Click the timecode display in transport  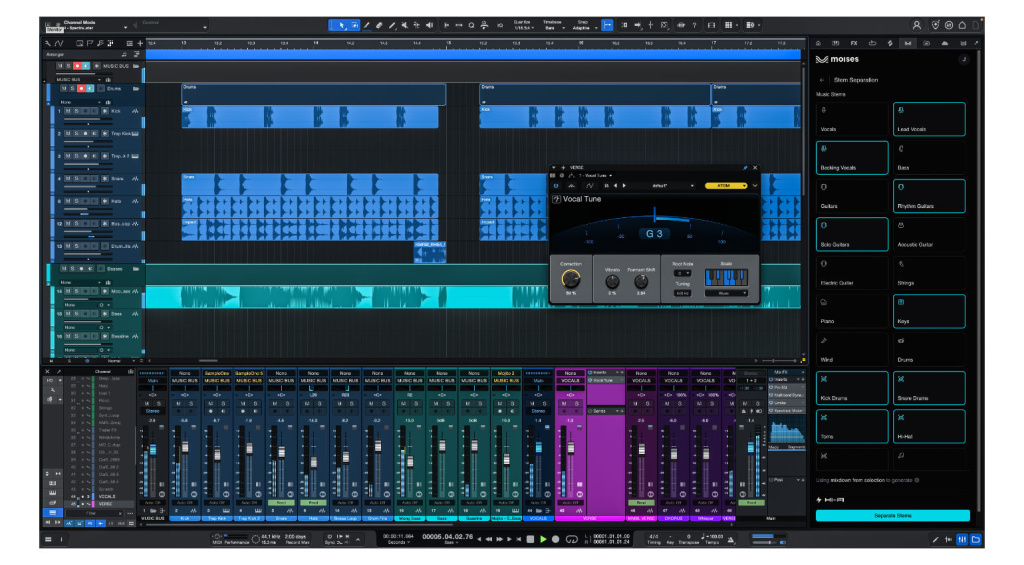pyautogui.click(x=448, y=537)
